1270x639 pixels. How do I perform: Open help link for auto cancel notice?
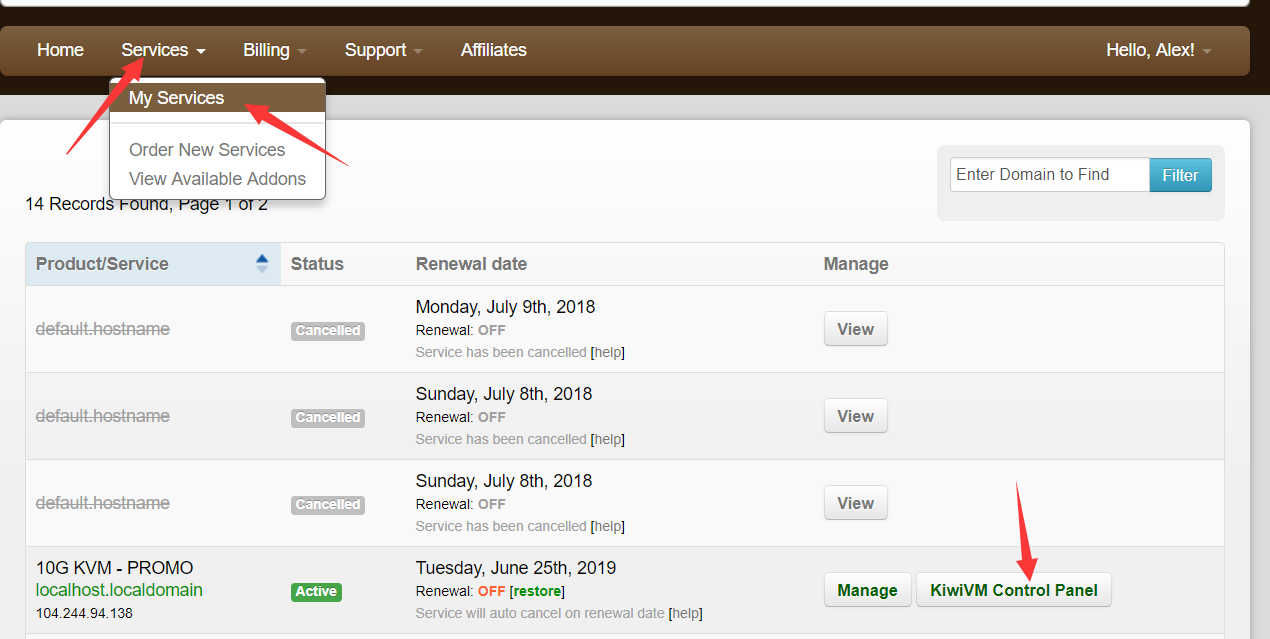pos(685,613)
